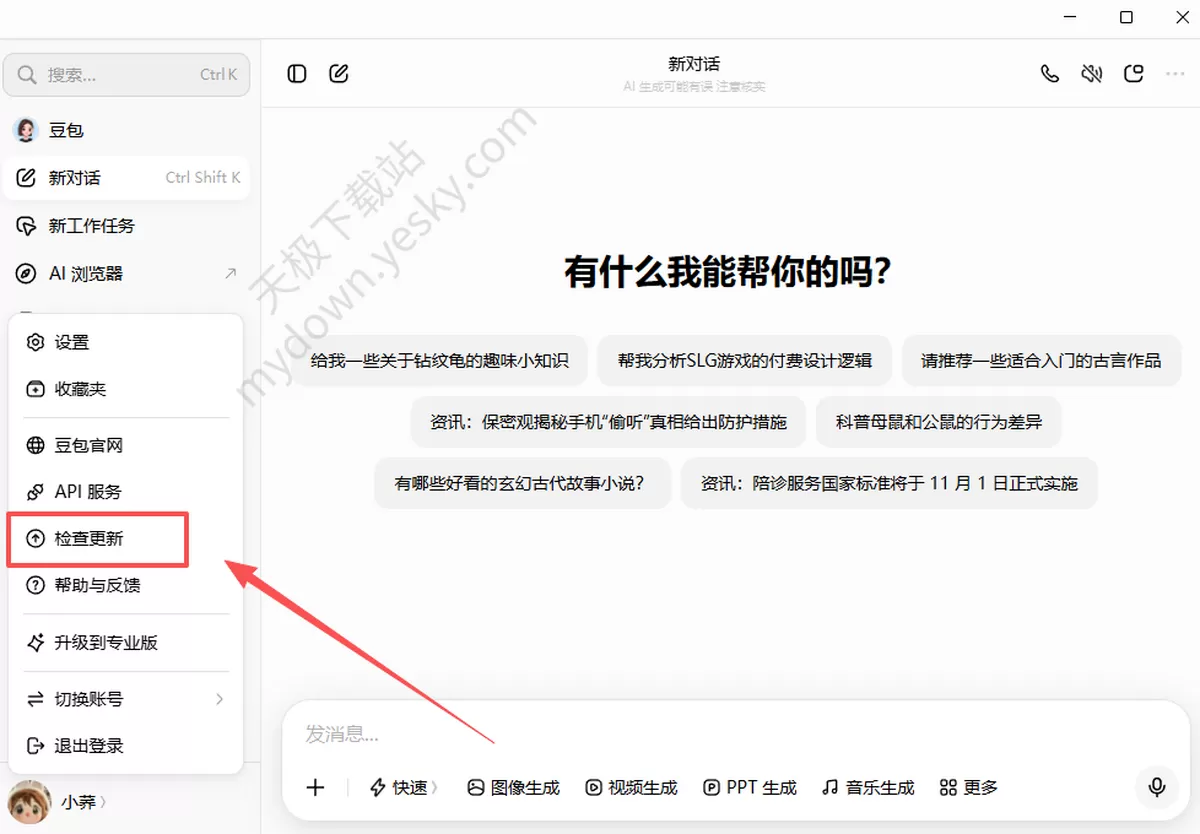The image size is (1200, 834).
Task: Click news suggestion about 手机偷听
Action: (x=608, y=422)
